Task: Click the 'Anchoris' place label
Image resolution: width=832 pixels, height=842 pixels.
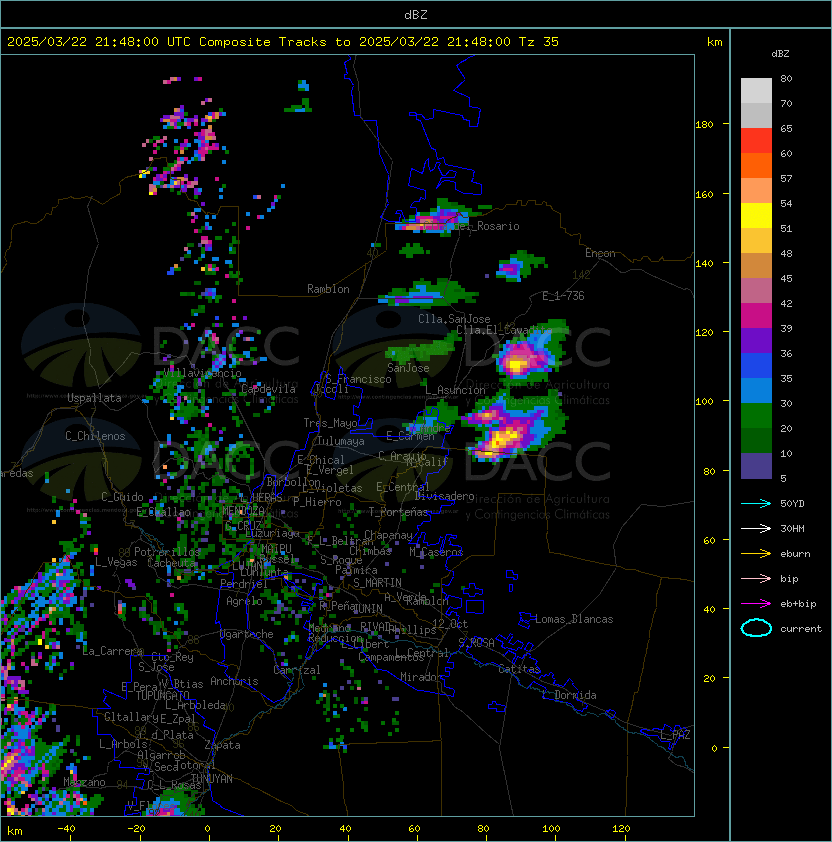Action: [234, 681]
